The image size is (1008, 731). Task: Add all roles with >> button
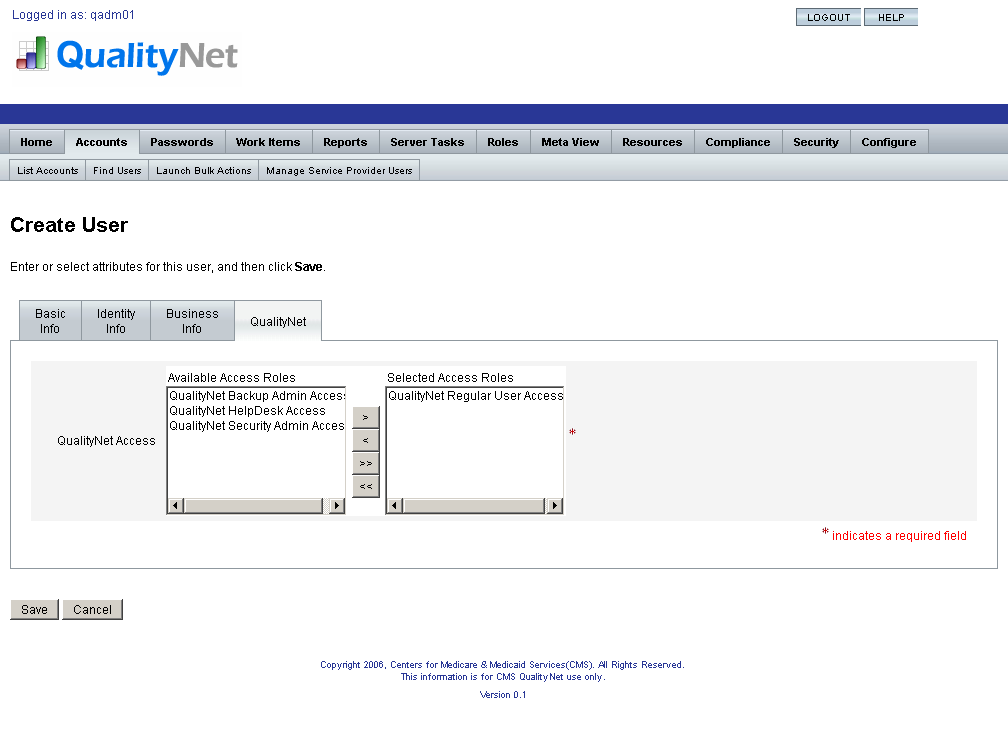coord(366,464)
